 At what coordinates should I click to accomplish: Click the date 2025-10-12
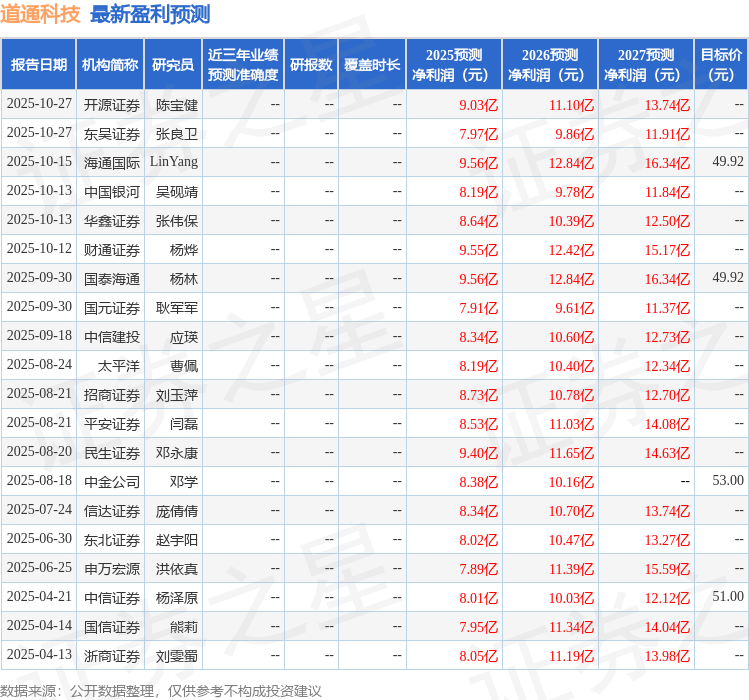39,248
